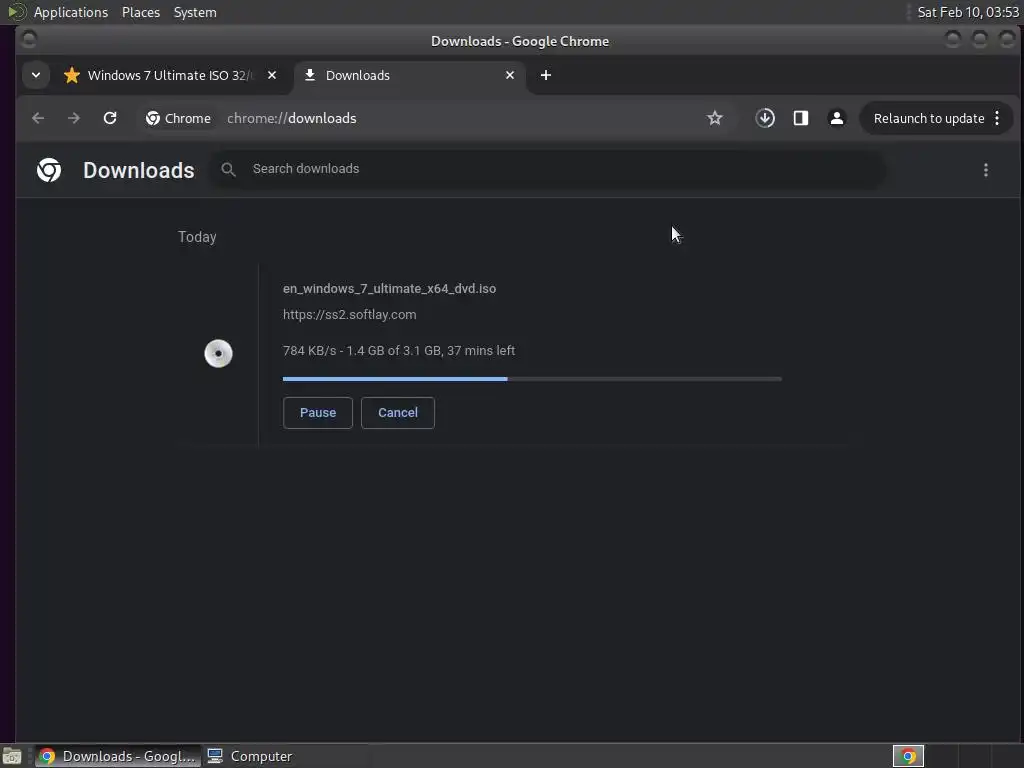
Task: Click the date and time clock
Action: tap(968, 12)
